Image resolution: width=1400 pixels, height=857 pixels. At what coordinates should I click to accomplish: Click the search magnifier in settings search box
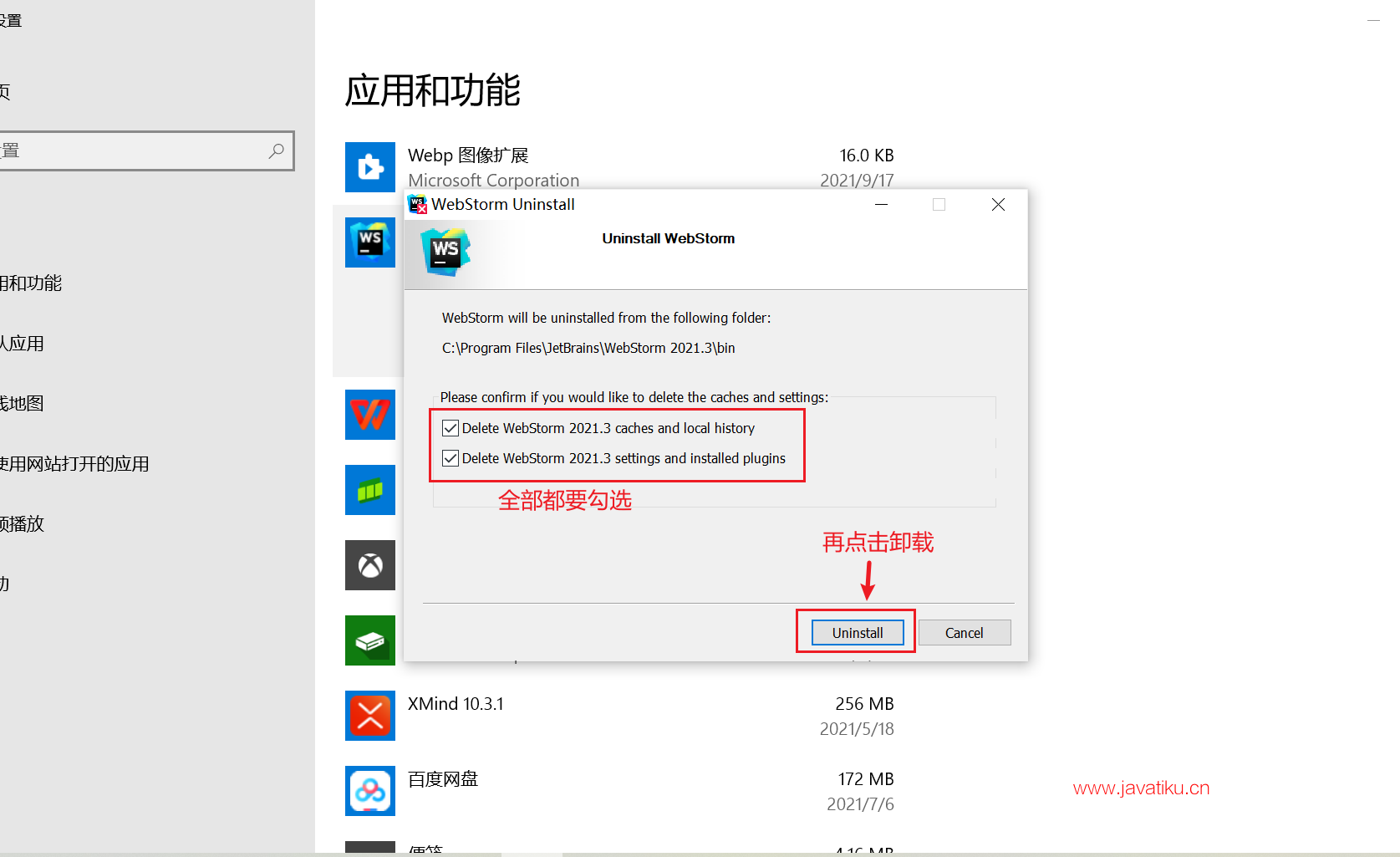point(277,150)
